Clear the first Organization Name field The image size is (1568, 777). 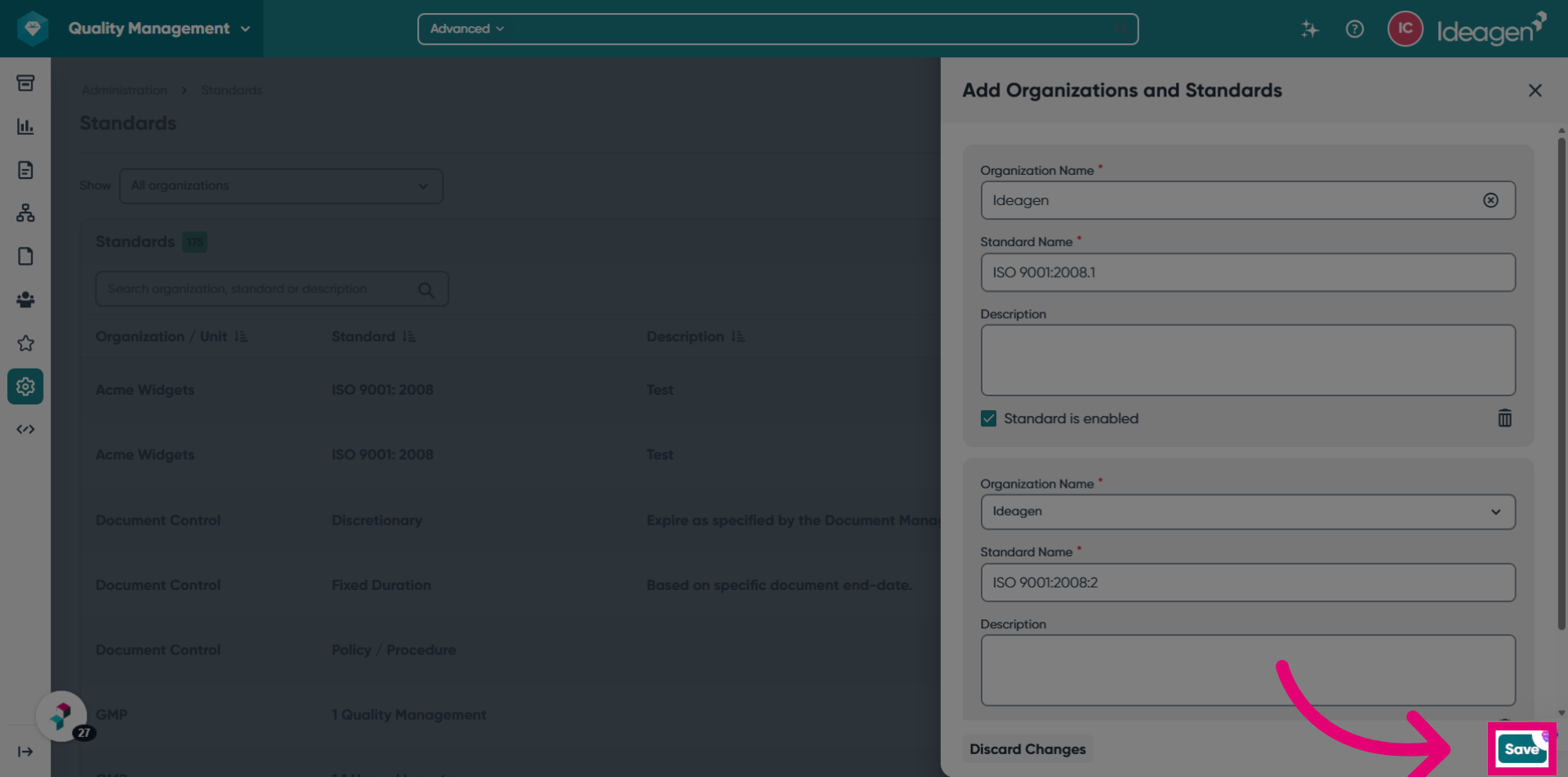(x=1491, y=200)
